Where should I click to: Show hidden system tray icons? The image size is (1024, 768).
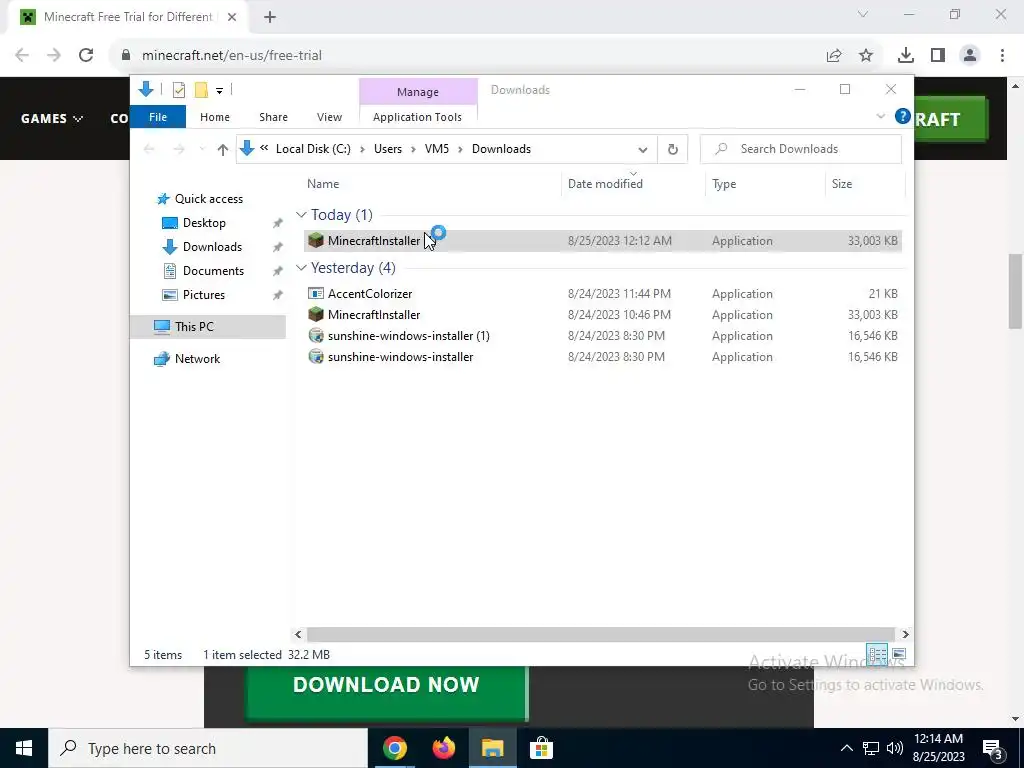(846, 748)
